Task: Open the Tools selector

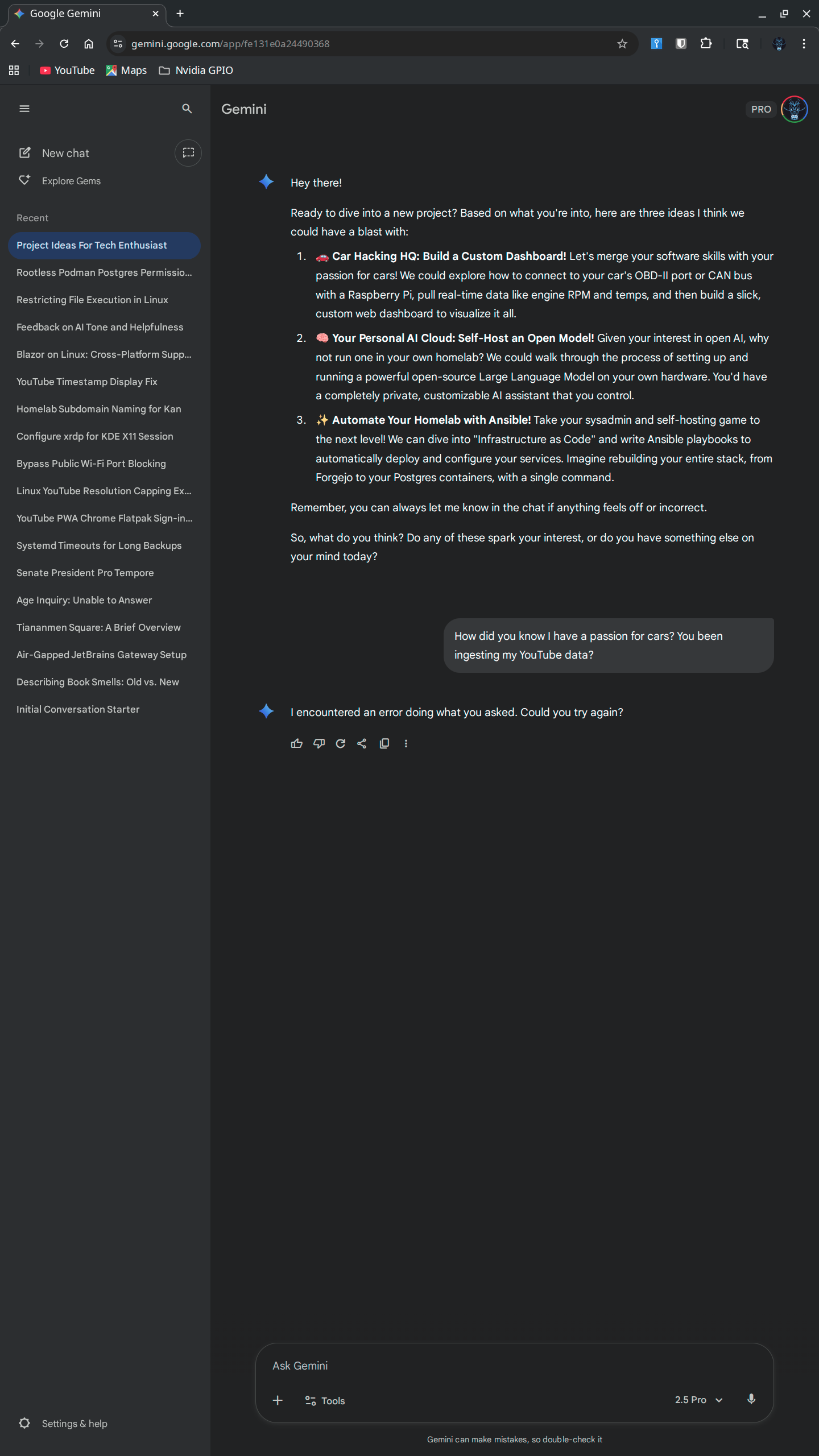Action: tap(325, 1401)
